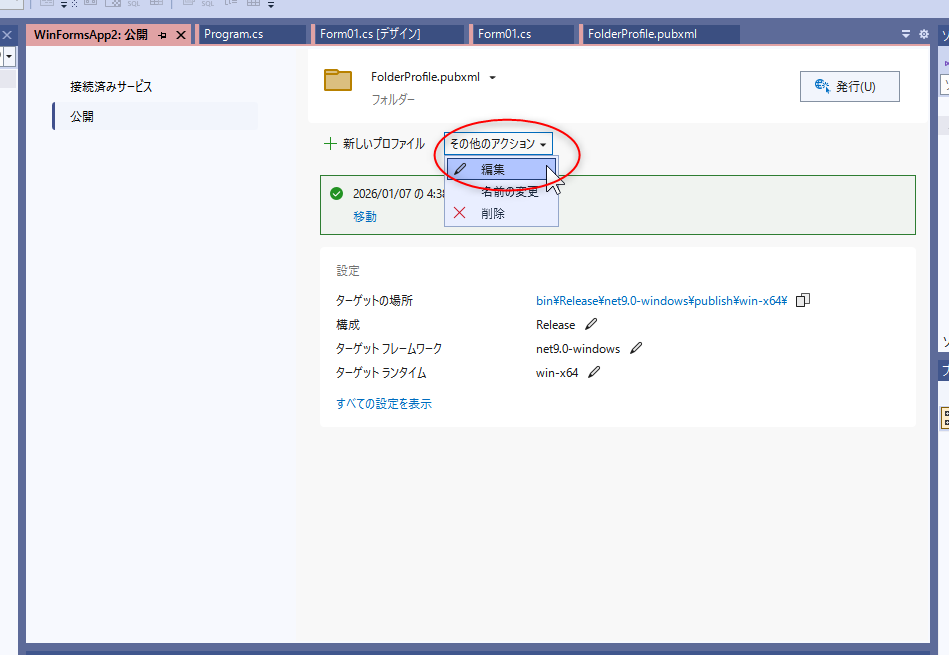Pin the WinFormsApp2 公開 tab using the pin icon
Viewport: 949px width, 655px height.
163,35
